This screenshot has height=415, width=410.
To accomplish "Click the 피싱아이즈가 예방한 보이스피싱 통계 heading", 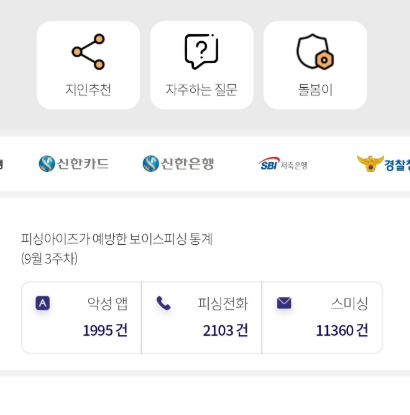I will 117,239.
